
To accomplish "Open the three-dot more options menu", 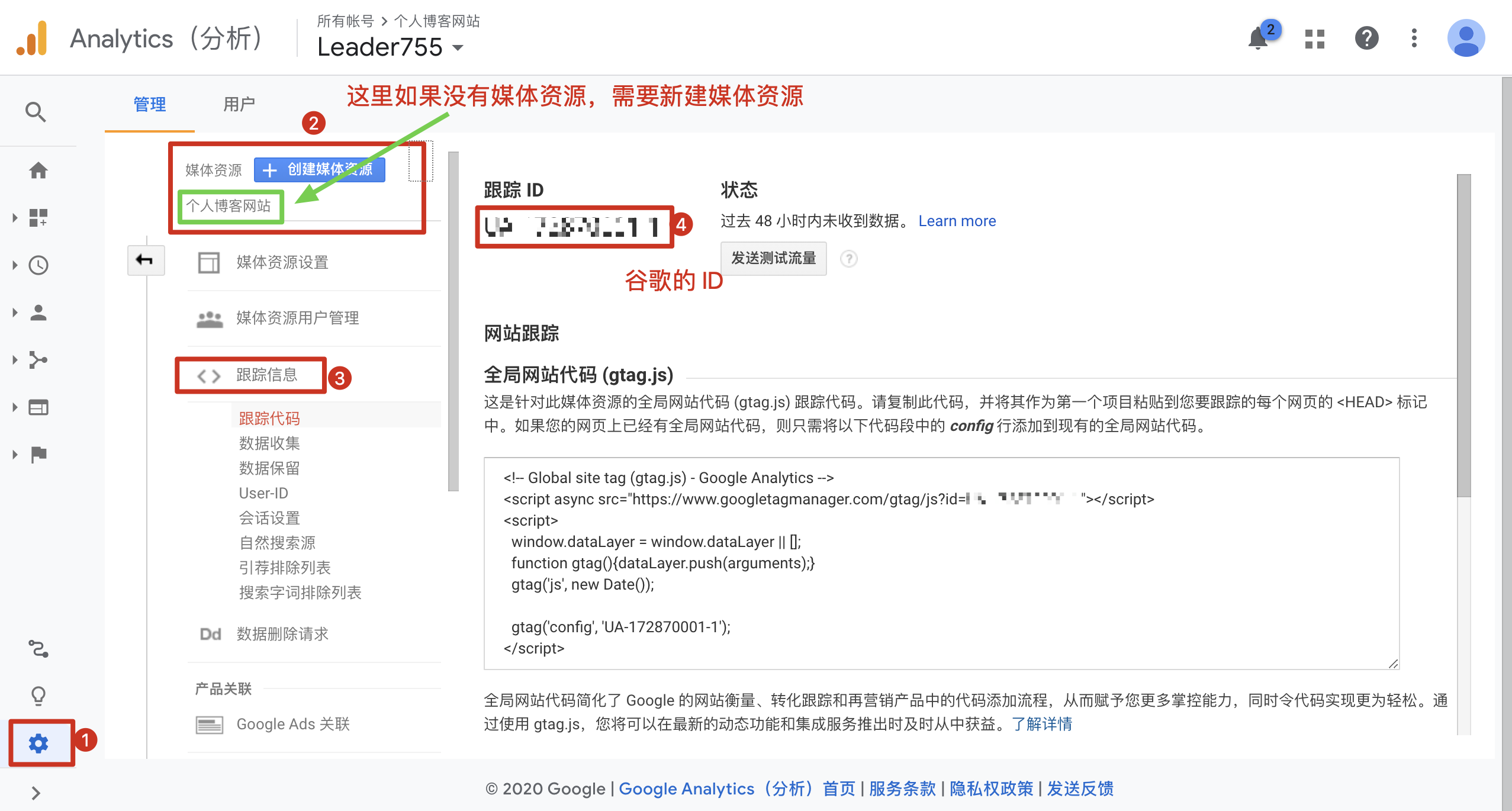I will click(1414, 38).
